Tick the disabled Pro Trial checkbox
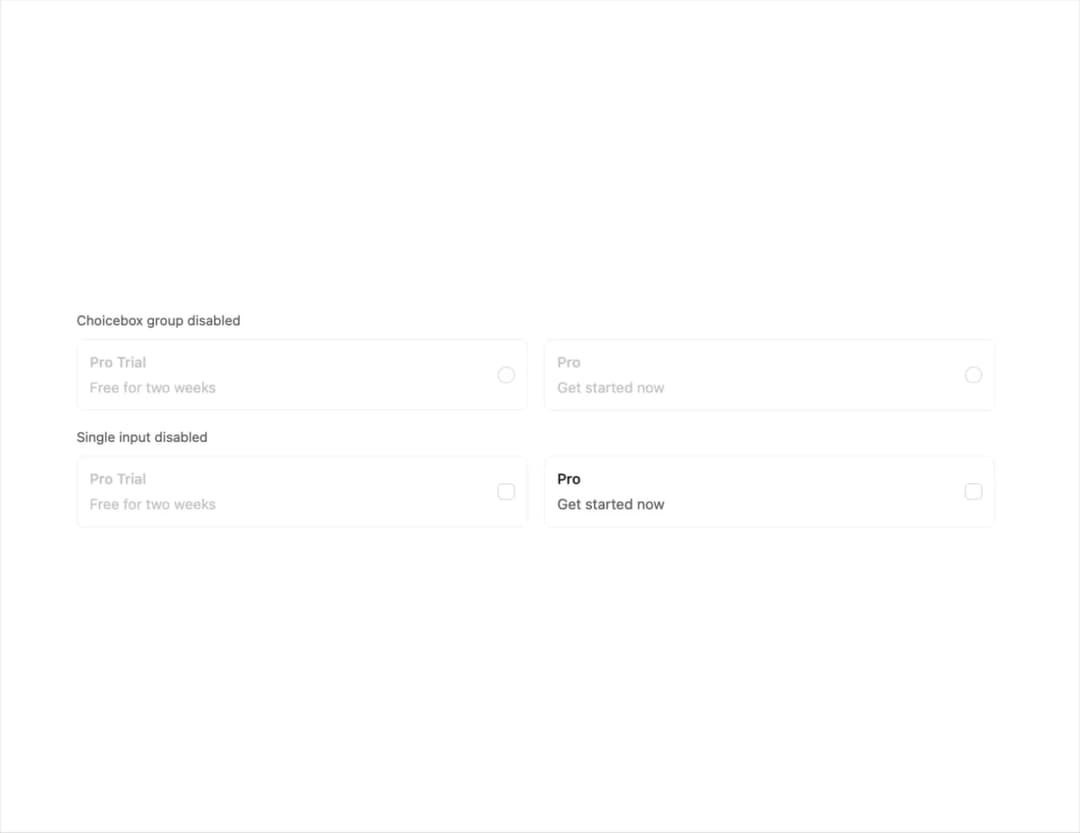Image resolution: width=1080 pixels, height=833 pixels. click(x=506, y=491)
